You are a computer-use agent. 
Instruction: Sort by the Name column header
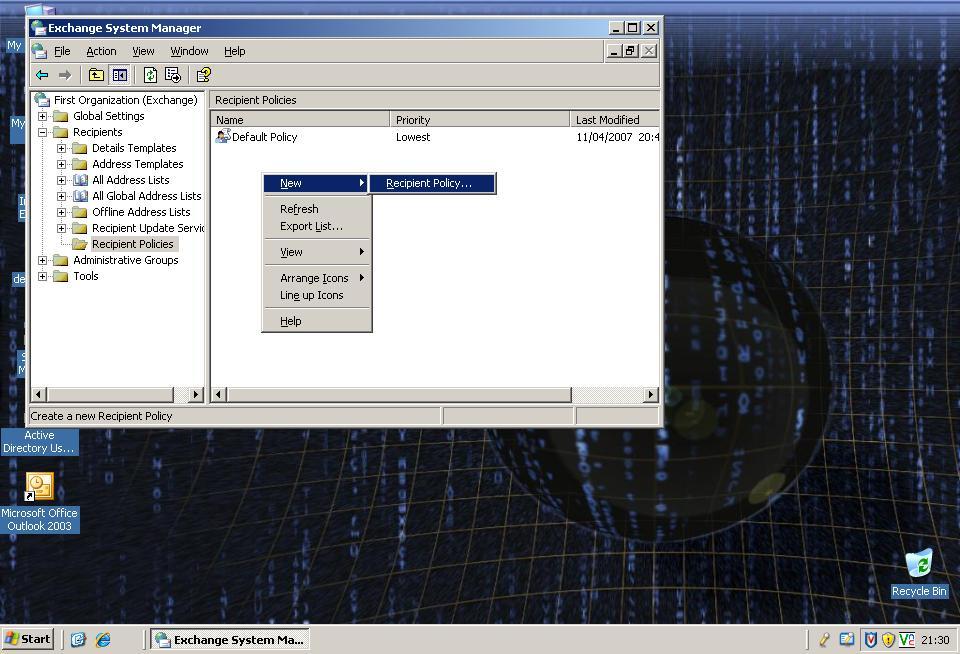[x=300, y=119]
